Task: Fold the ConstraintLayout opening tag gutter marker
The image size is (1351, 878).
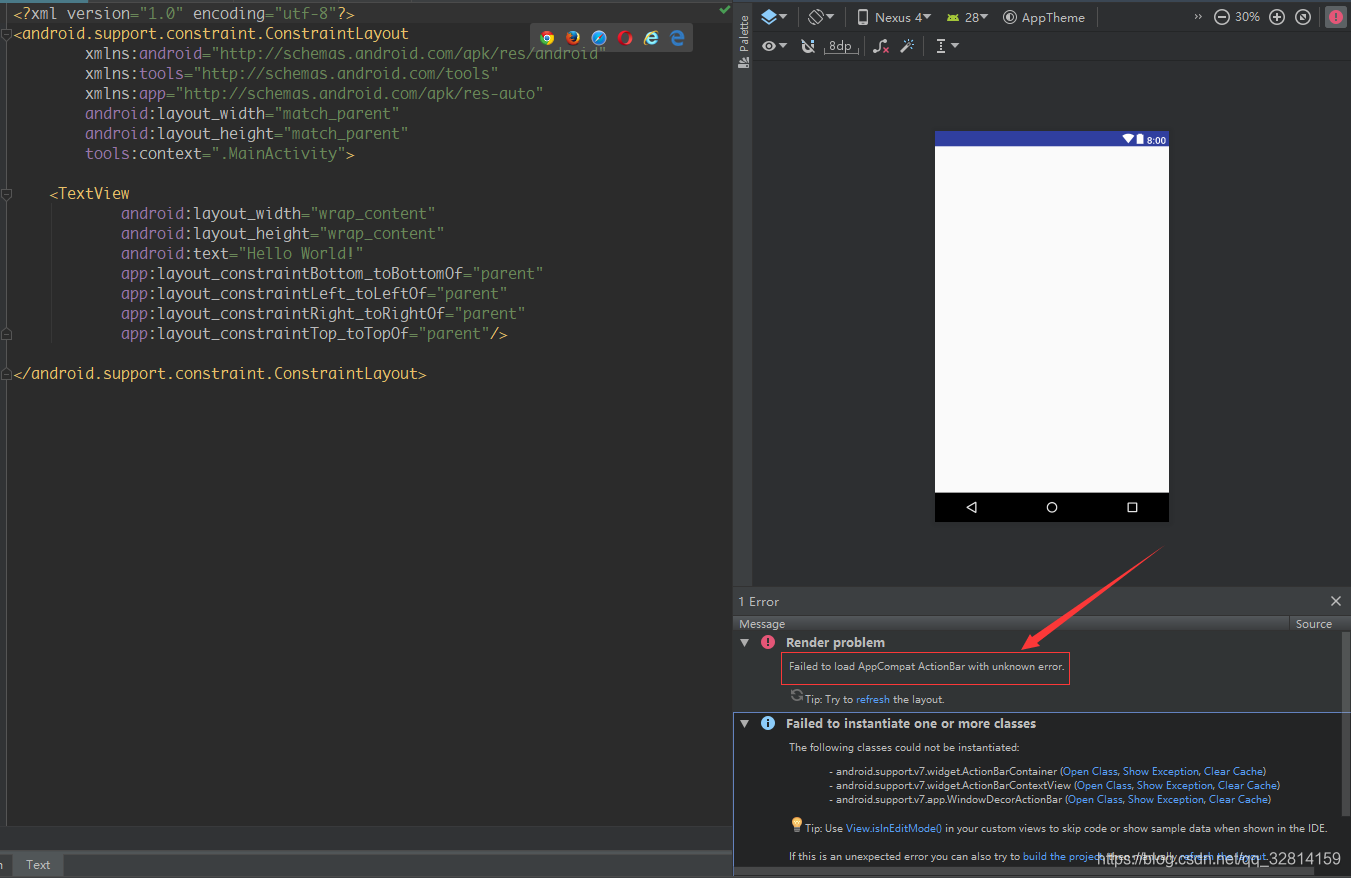Action: coord(6,34)
